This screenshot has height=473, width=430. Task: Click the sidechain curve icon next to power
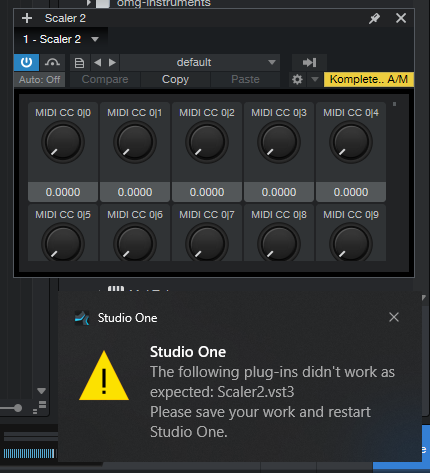click(52, 62)
